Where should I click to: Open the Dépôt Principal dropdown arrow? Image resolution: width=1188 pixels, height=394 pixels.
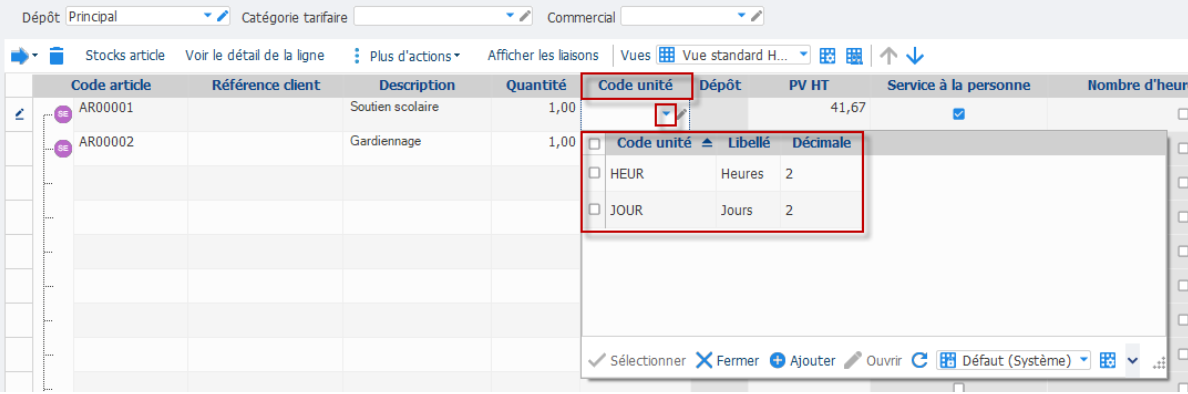click(208, 16)
